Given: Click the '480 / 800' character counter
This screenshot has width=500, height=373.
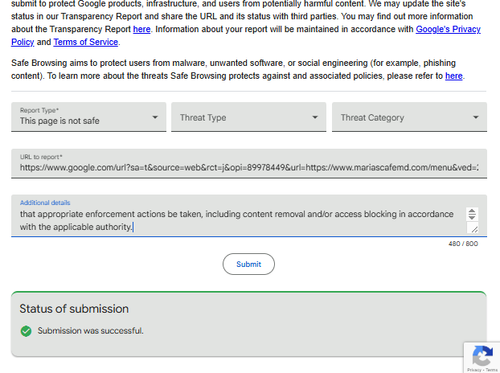Looking at the screenshot, I should pyautogui.click(x=463, y=244).
